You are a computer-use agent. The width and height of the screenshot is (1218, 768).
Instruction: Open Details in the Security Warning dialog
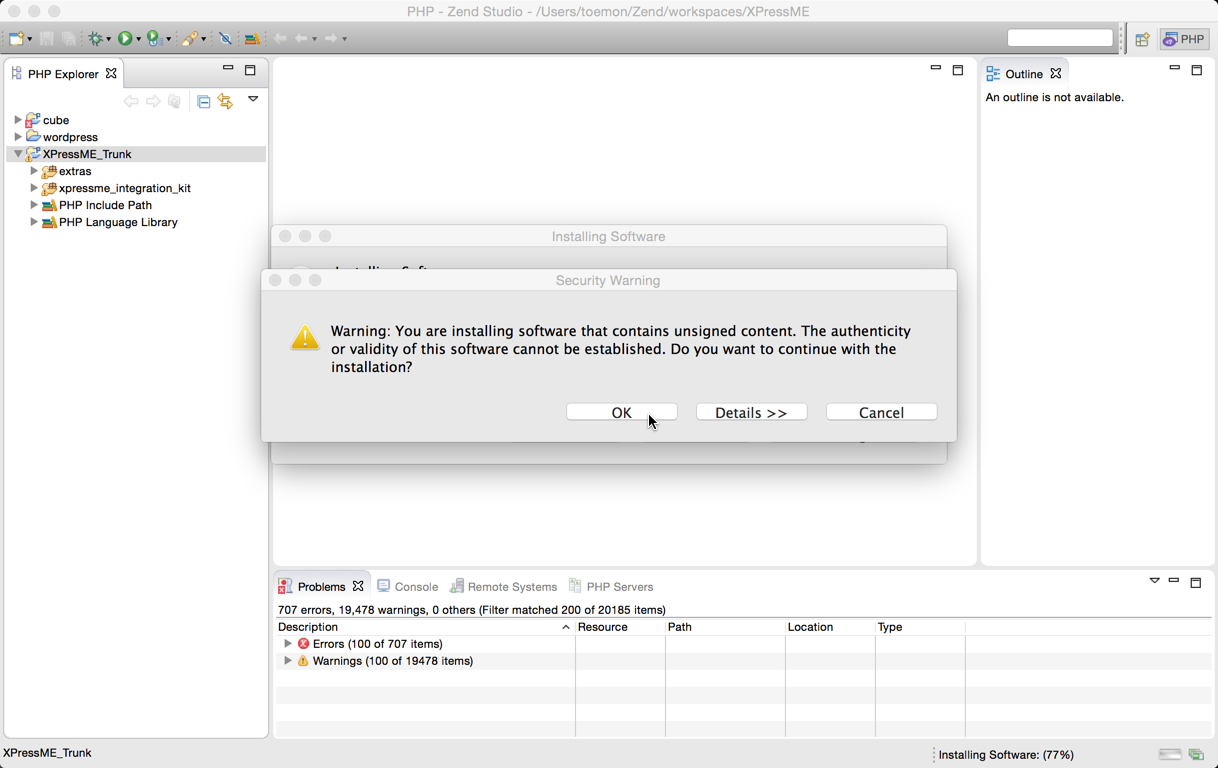pos(751,412)
